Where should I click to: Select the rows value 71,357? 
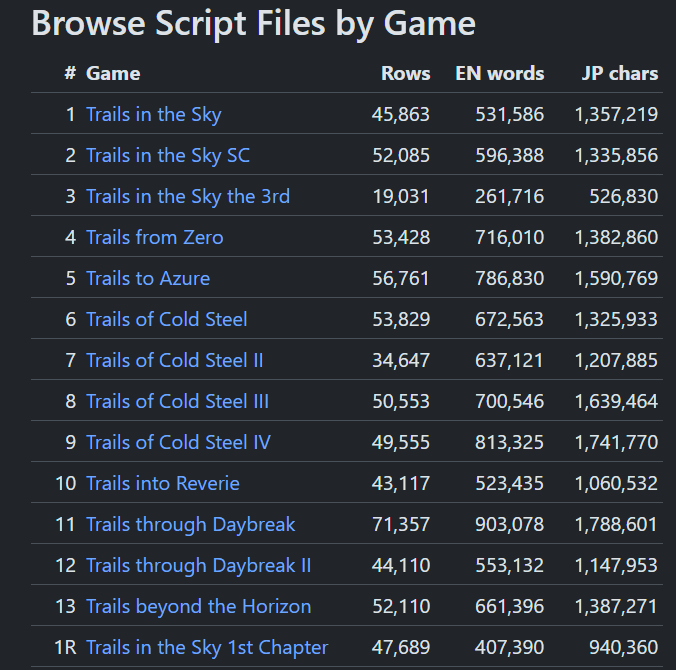[x=401, y=525]
